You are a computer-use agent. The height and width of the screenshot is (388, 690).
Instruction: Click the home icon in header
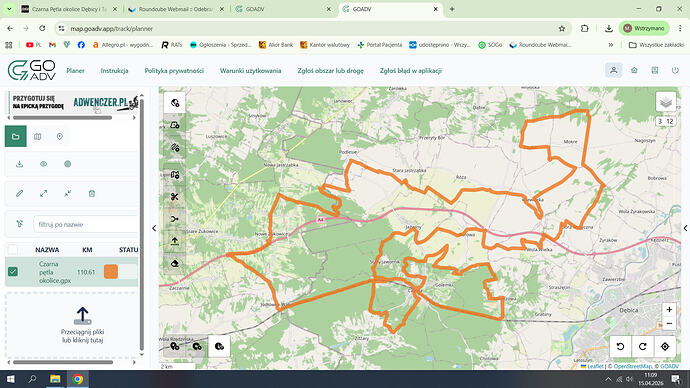pos(634,70)
